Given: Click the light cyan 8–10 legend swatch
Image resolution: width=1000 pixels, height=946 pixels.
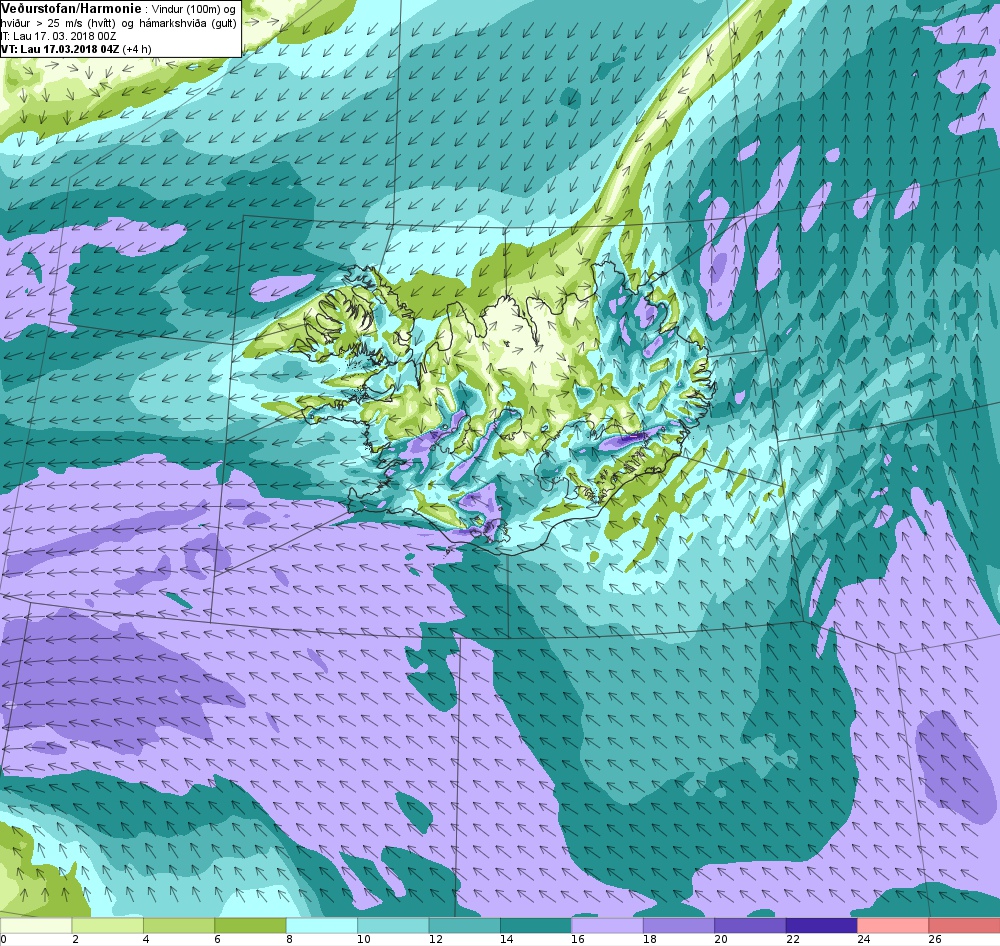Looking at the screenshot, I should pos(321,924).
